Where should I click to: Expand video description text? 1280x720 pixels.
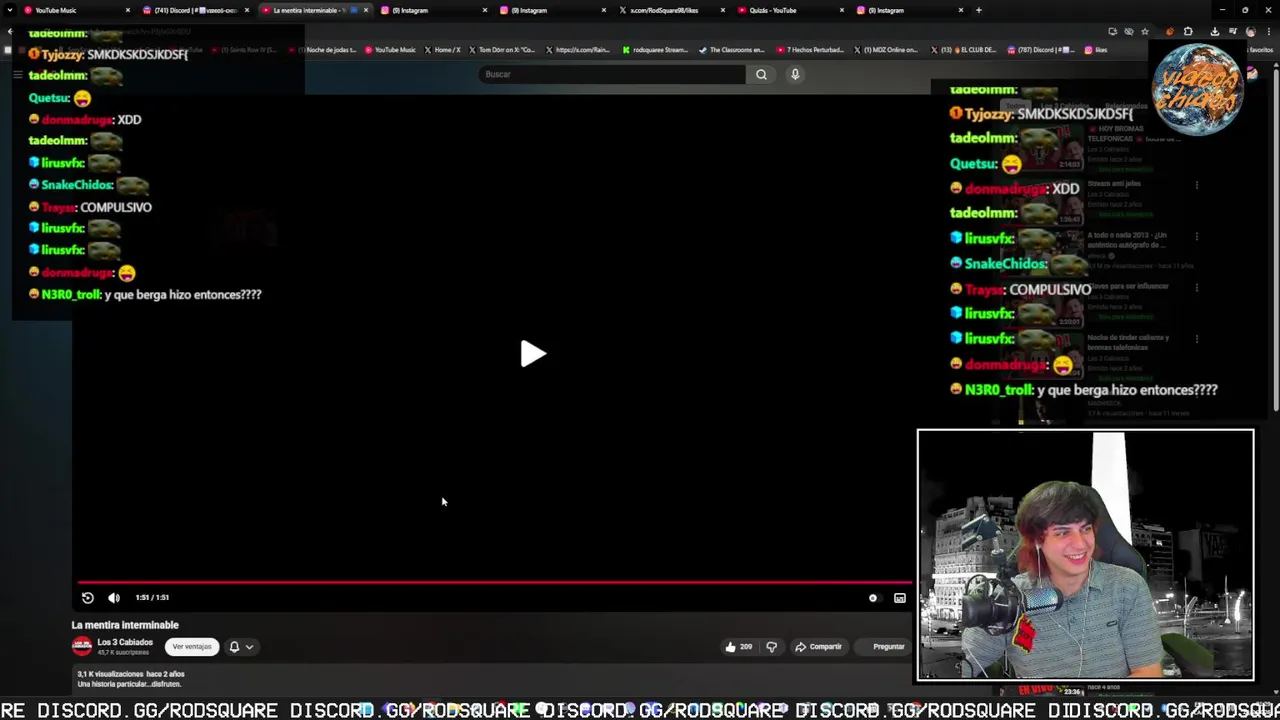(x=131, y=684)
